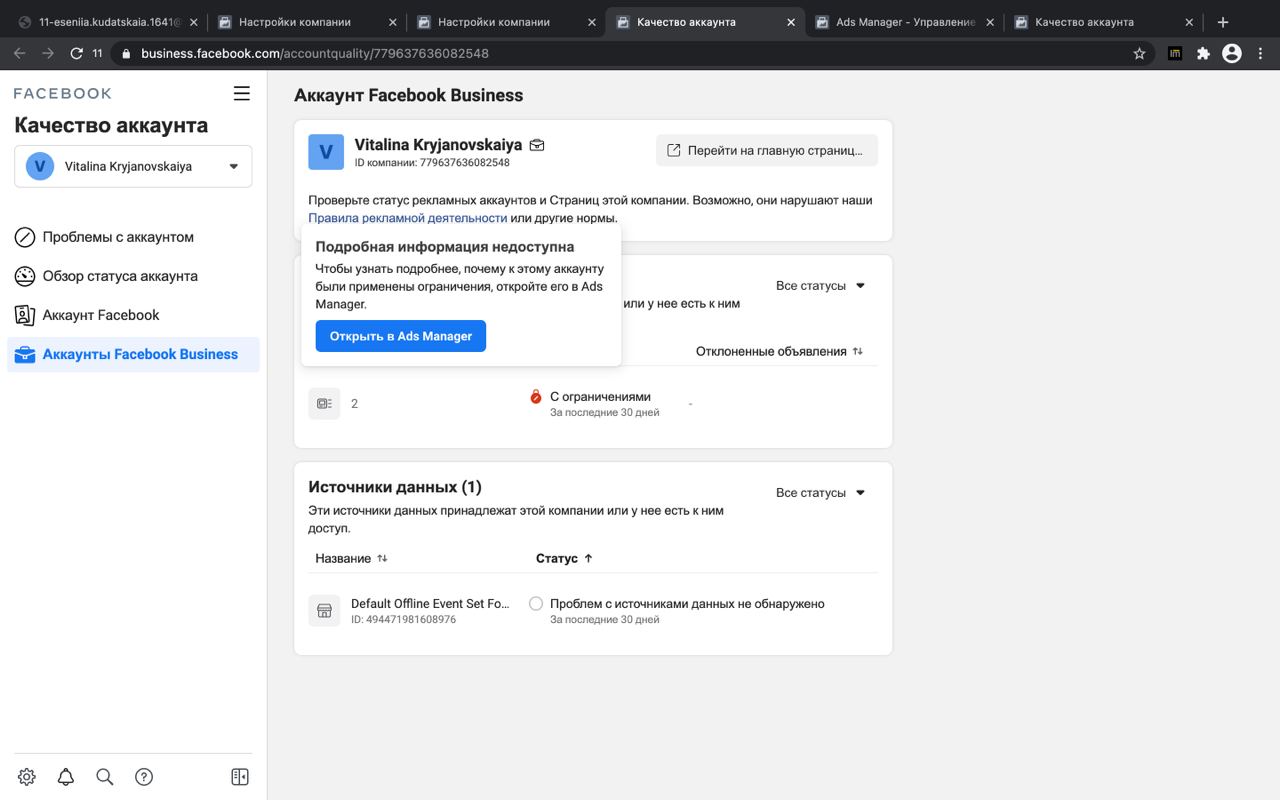The height and width of the screenshot is (800, 1280).
Task: Click Проблем с источниками данных не обнаружено text
Action: 687,604
